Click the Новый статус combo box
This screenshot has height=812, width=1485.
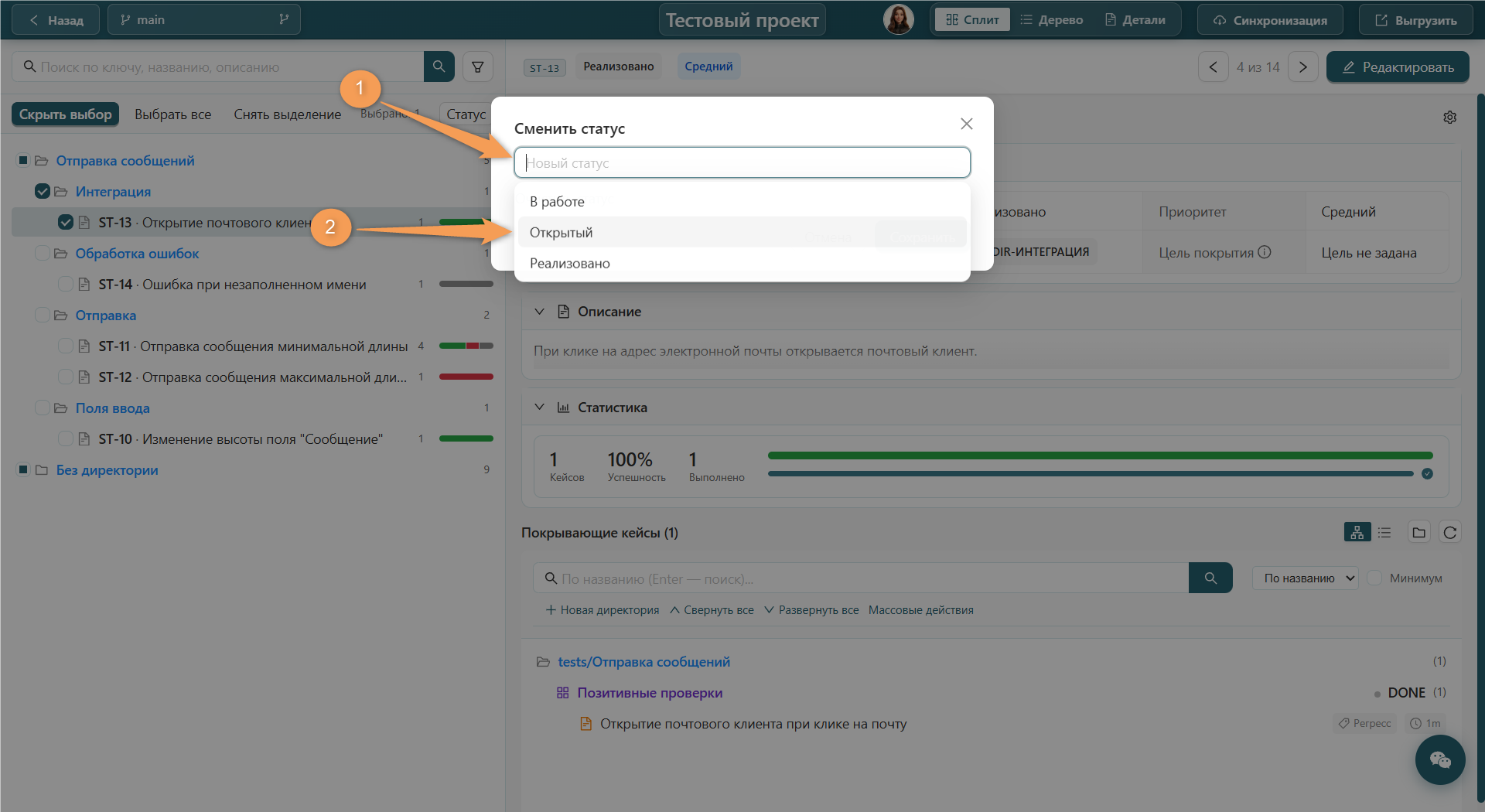(742, 162)
